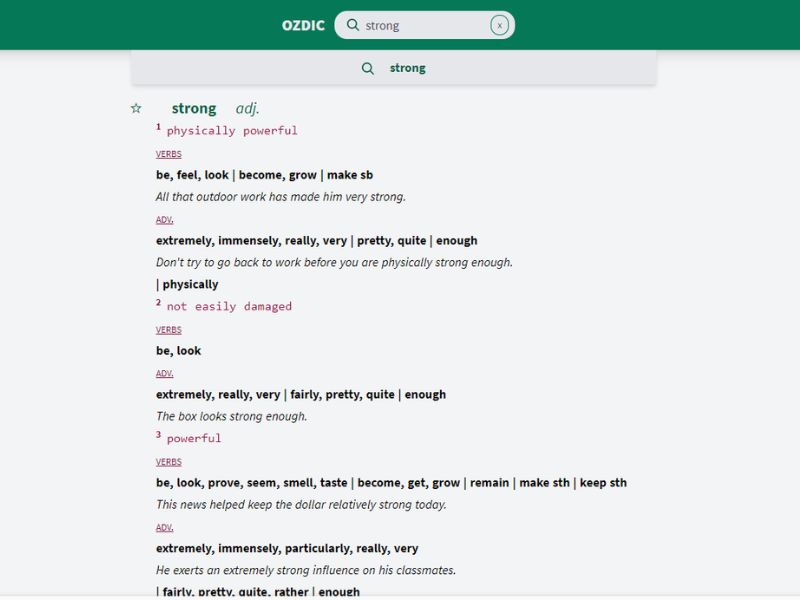The image size is (800, 600).
Task: Star the 'strong' entry as favorite
Action: (x=136, y=108)
